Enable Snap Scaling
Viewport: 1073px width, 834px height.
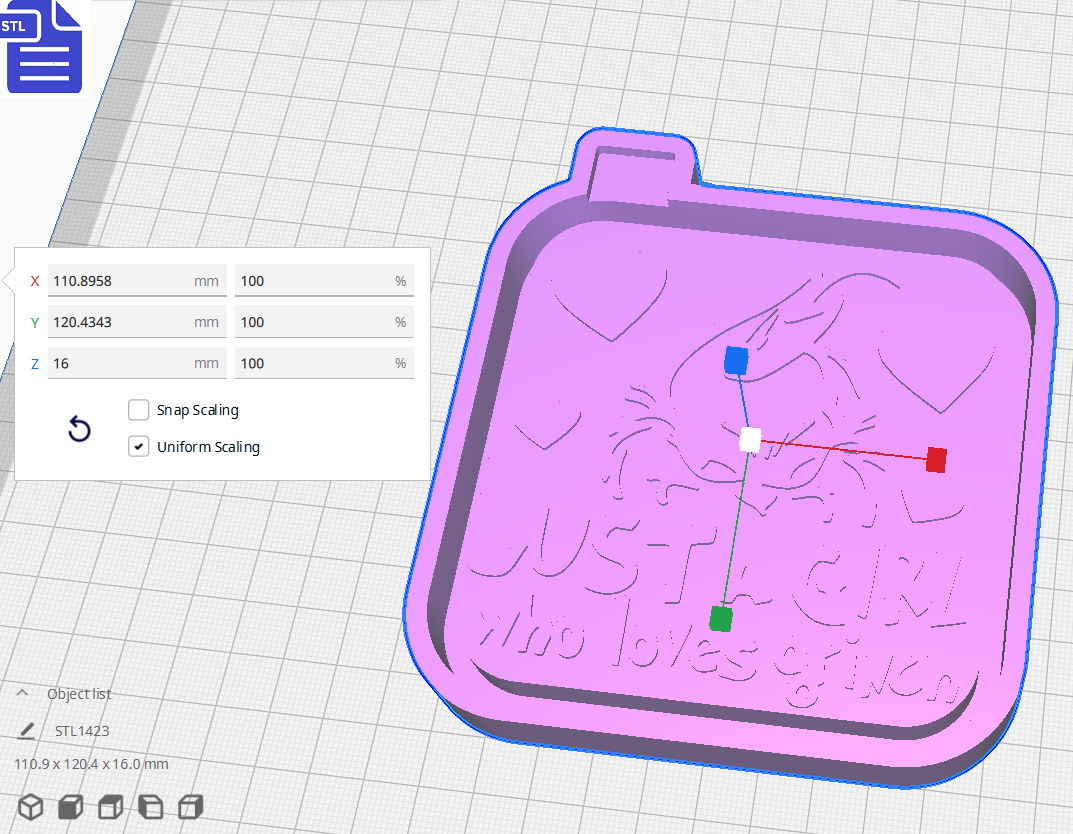coord(138,409)
